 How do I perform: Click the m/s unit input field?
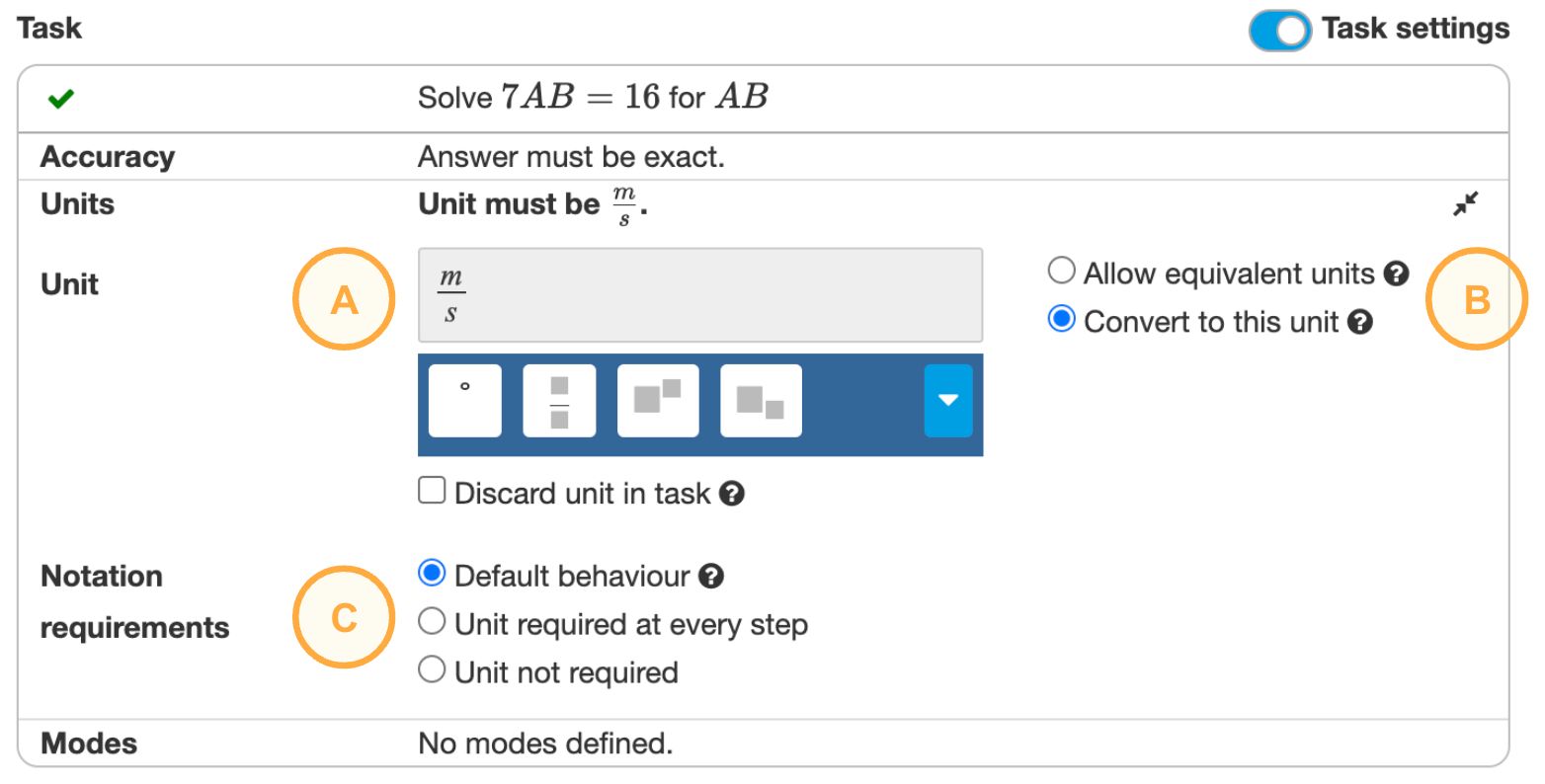pyautogui.click(x=700, y=295)
